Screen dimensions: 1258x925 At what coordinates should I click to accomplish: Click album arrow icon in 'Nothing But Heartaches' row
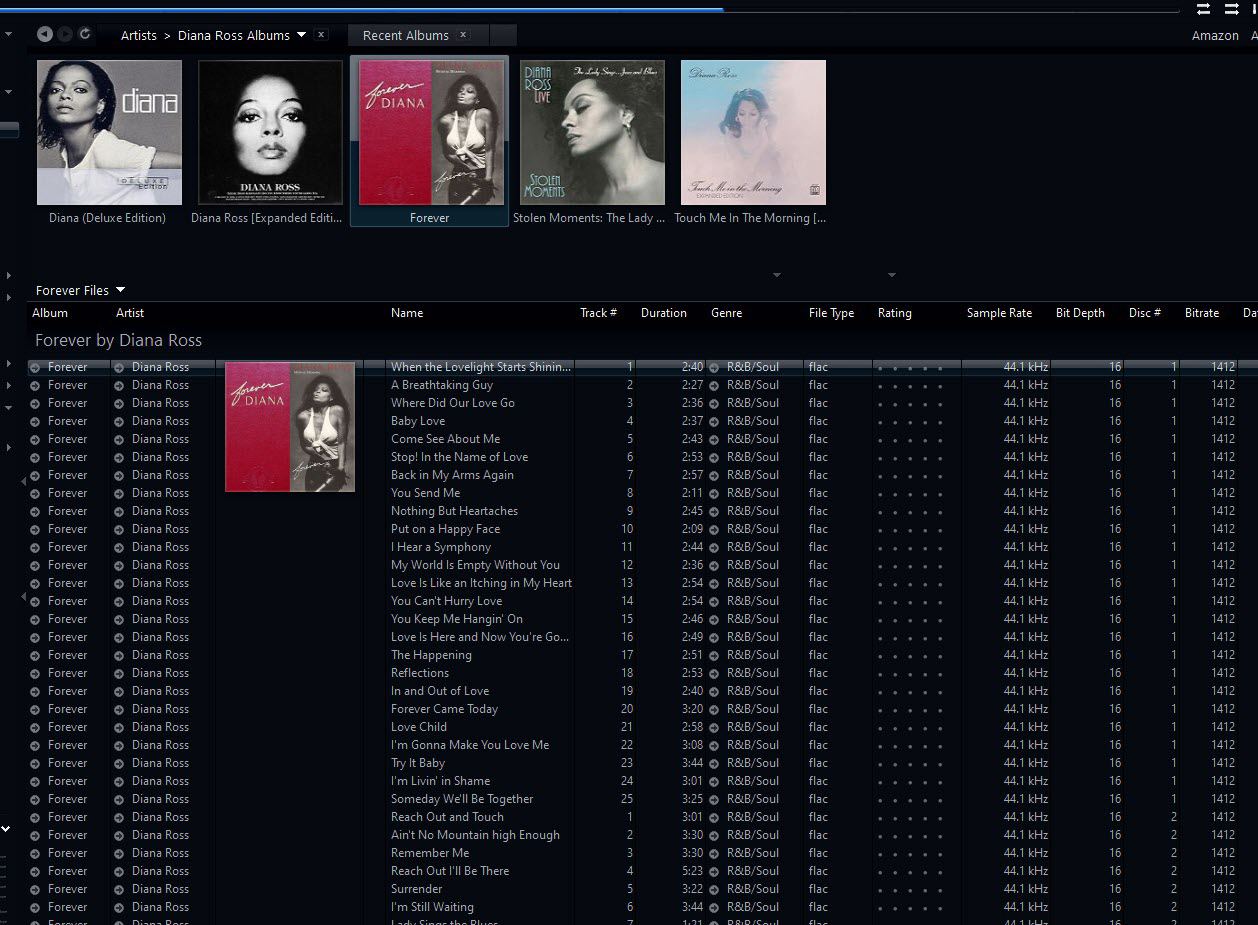pos(35,511)
